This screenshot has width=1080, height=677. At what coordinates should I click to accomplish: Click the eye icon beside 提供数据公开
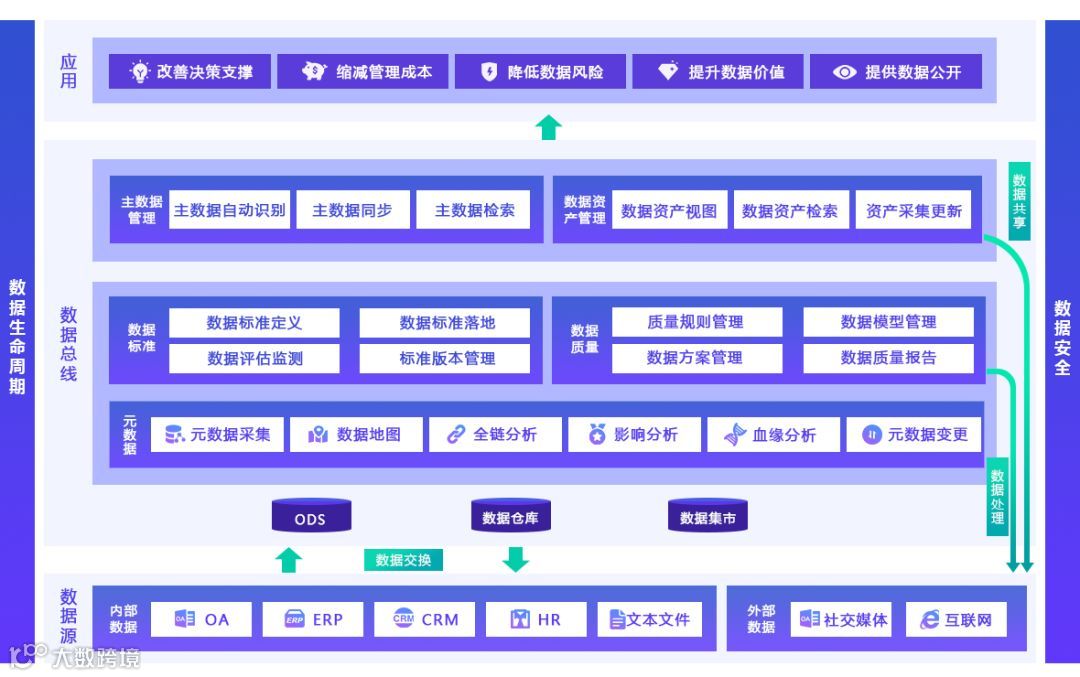[x=844, y=72]
